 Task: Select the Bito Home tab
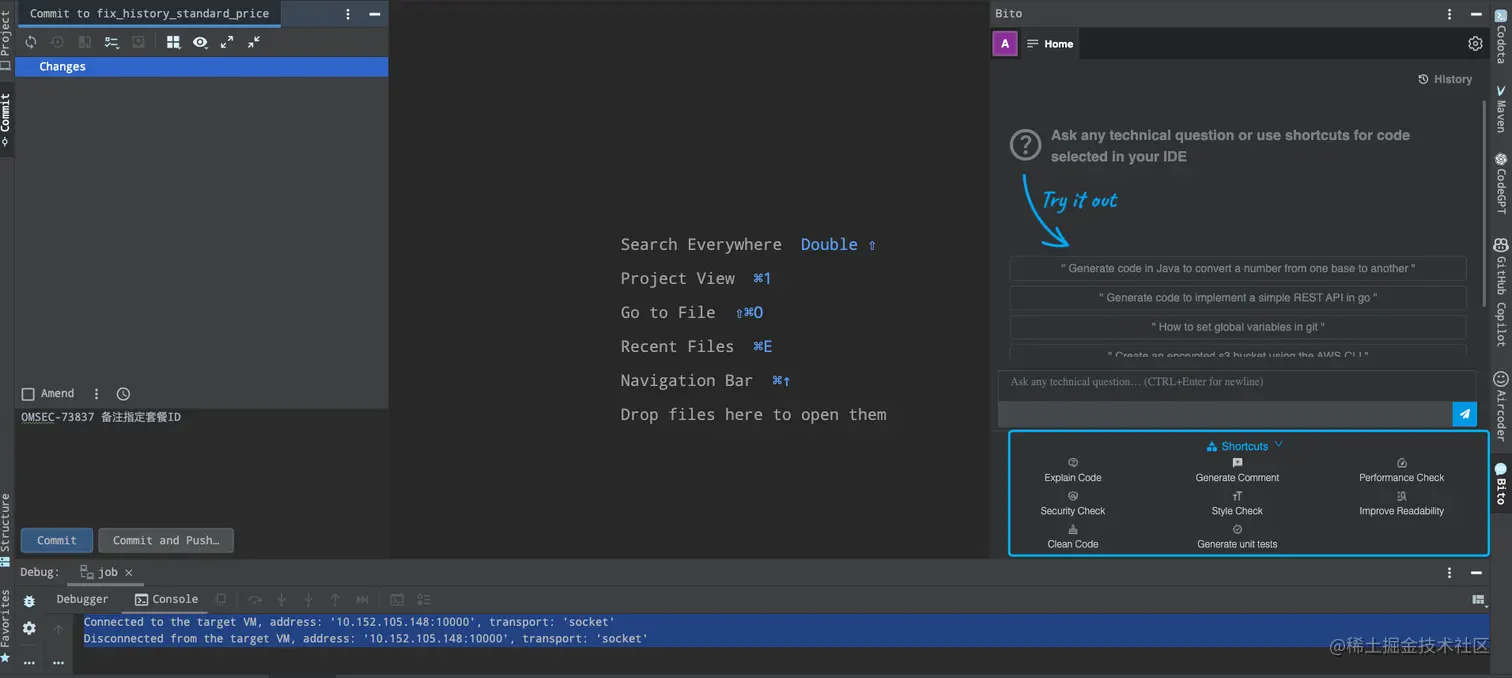coord(1050,44)
